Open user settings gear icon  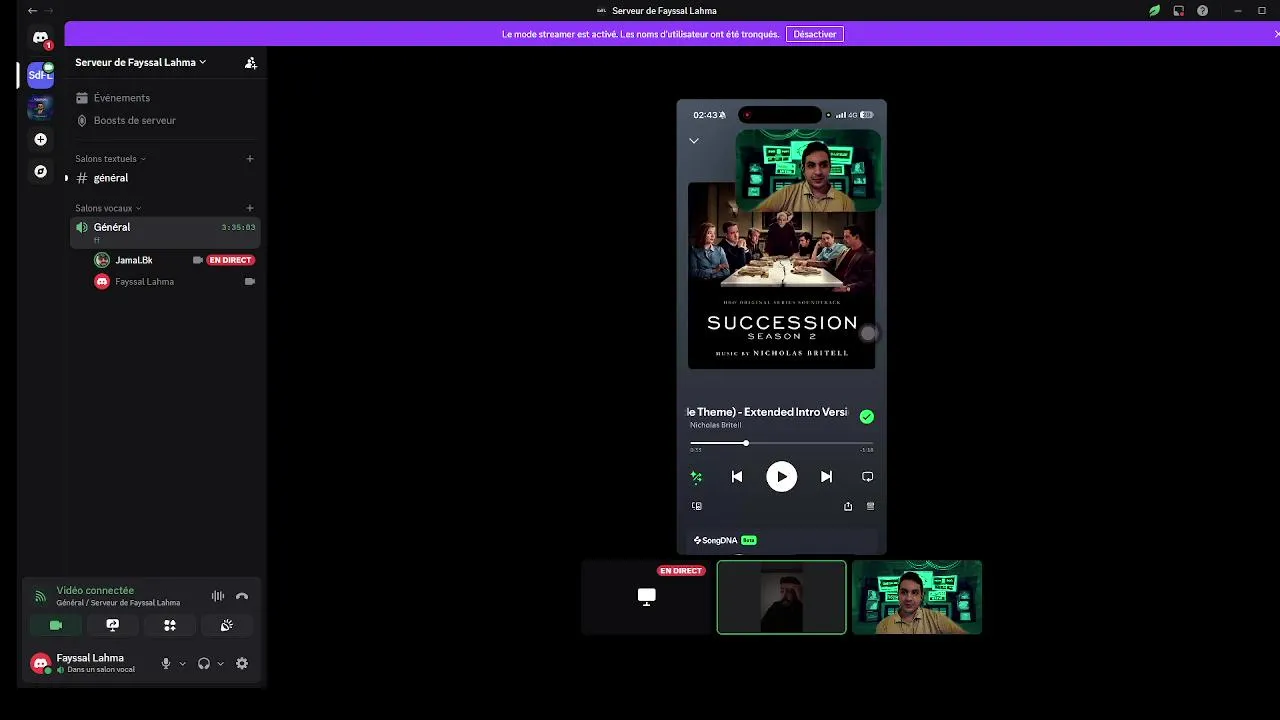pos(241,663)
